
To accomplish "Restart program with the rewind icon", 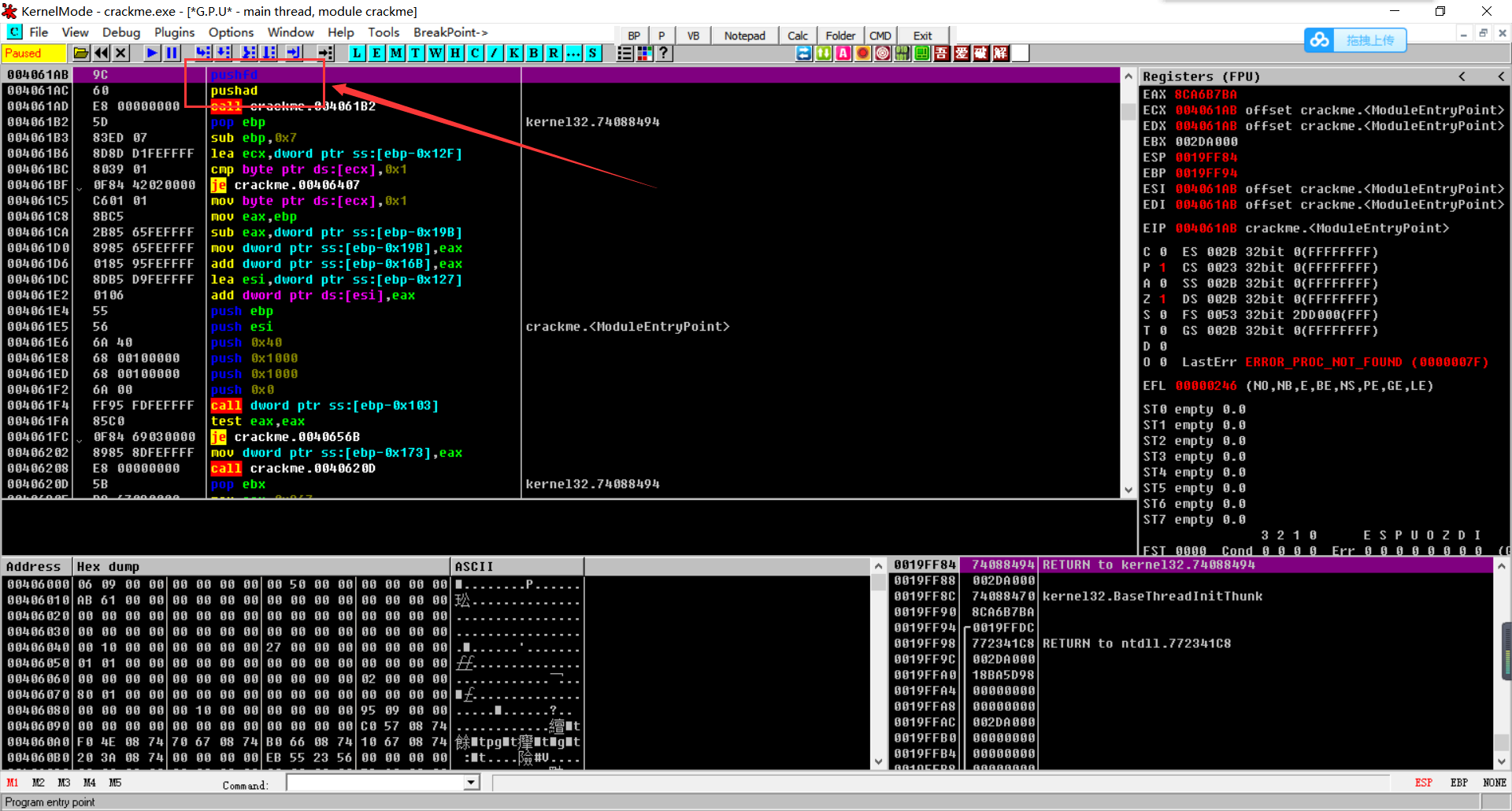I will click(x=101, y=53).
